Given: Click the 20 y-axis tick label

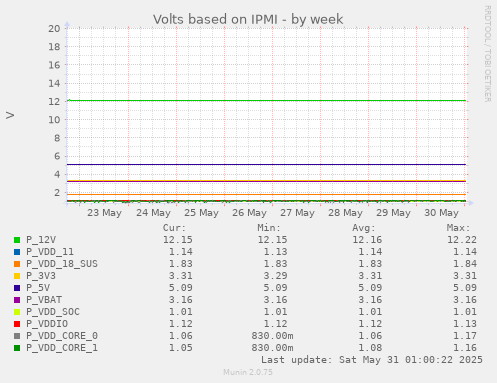Looking at the screenshot, I should click(x=54, y=29).
